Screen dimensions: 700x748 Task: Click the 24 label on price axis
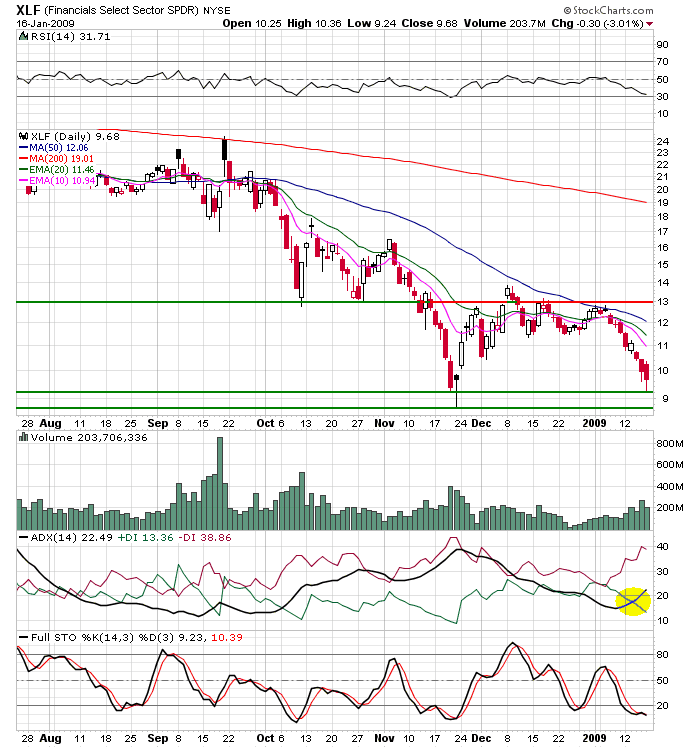pyautogui.click(x=663, y=142)
